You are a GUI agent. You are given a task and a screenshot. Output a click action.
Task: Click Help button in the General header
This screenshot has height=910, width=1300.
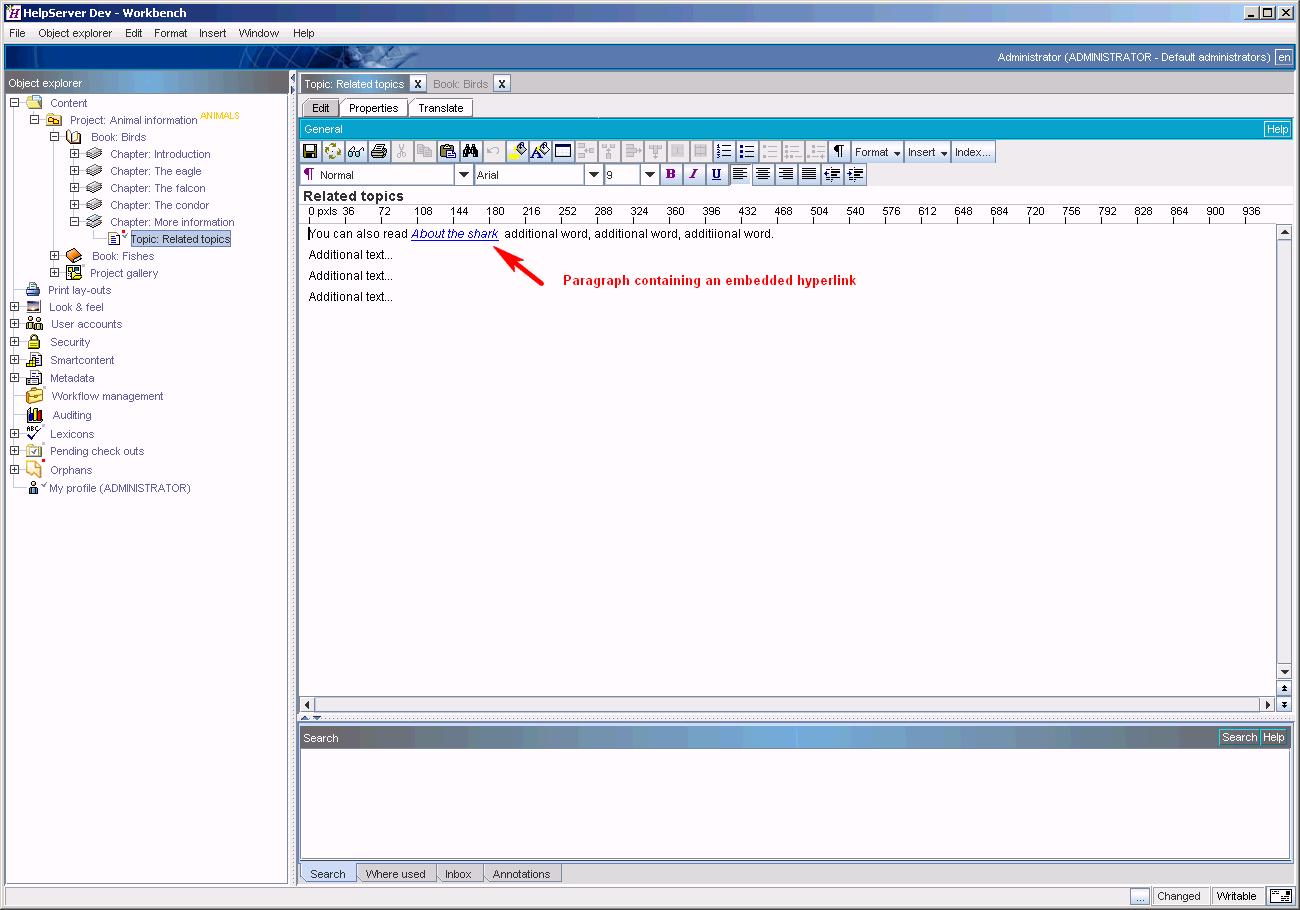coord(1277,129)
